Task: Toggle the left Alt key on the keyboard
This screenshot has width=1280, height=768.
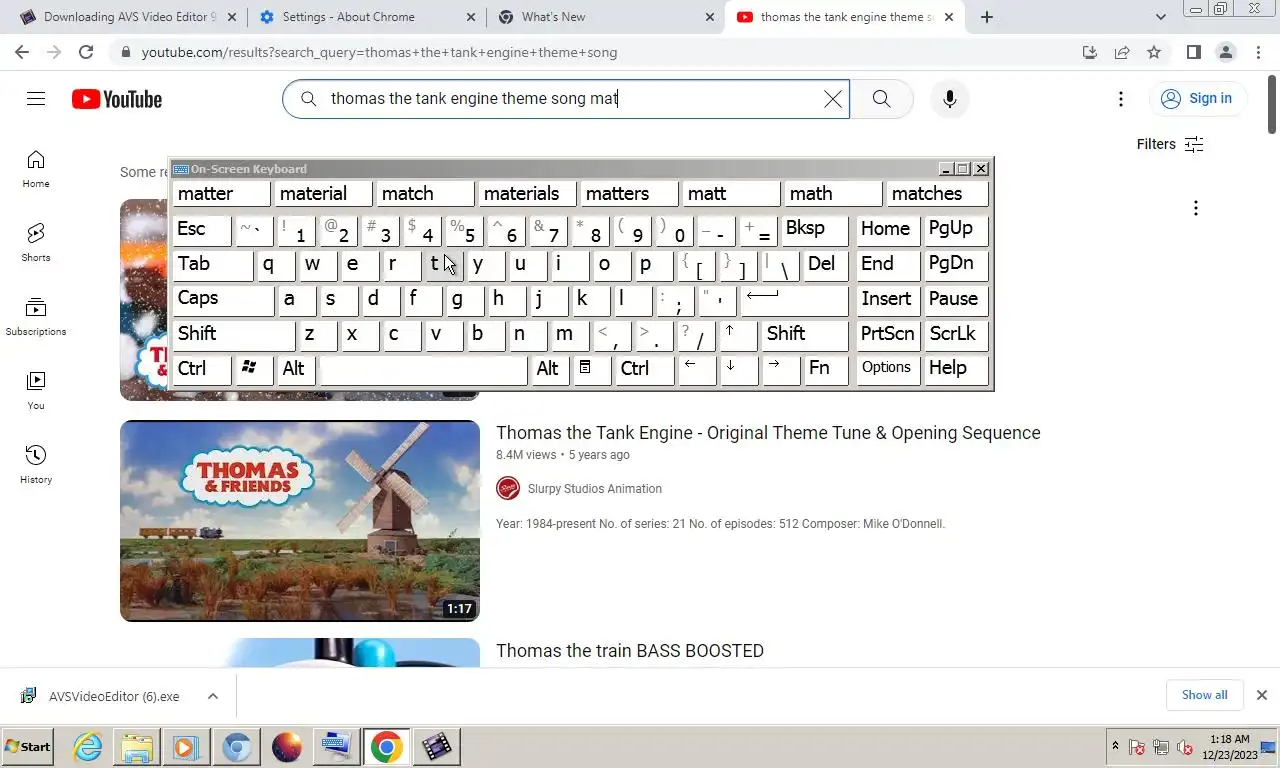Action: click(x=296, y=369)
